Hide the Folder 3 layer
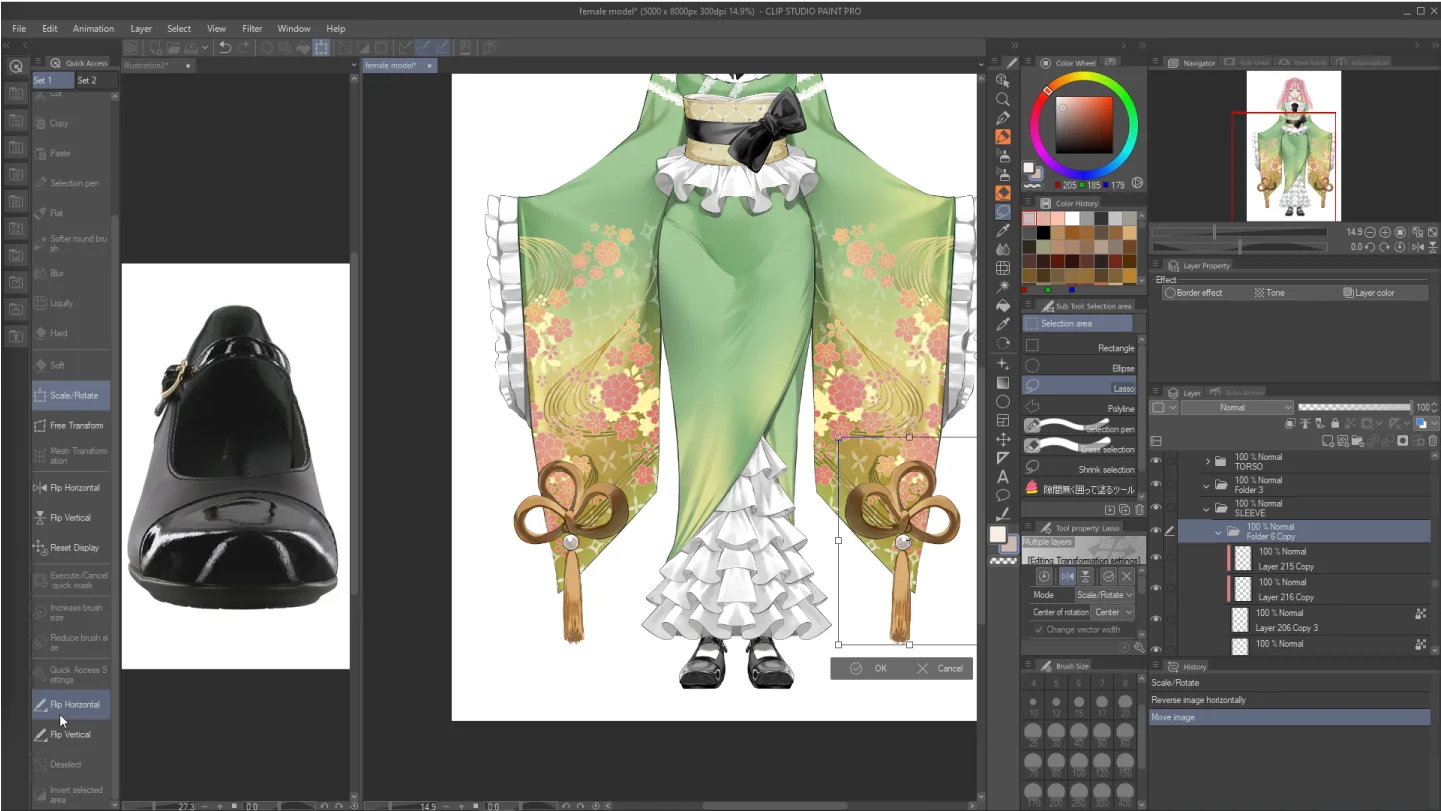The image size is (1441, 811). click(1156, 485)
